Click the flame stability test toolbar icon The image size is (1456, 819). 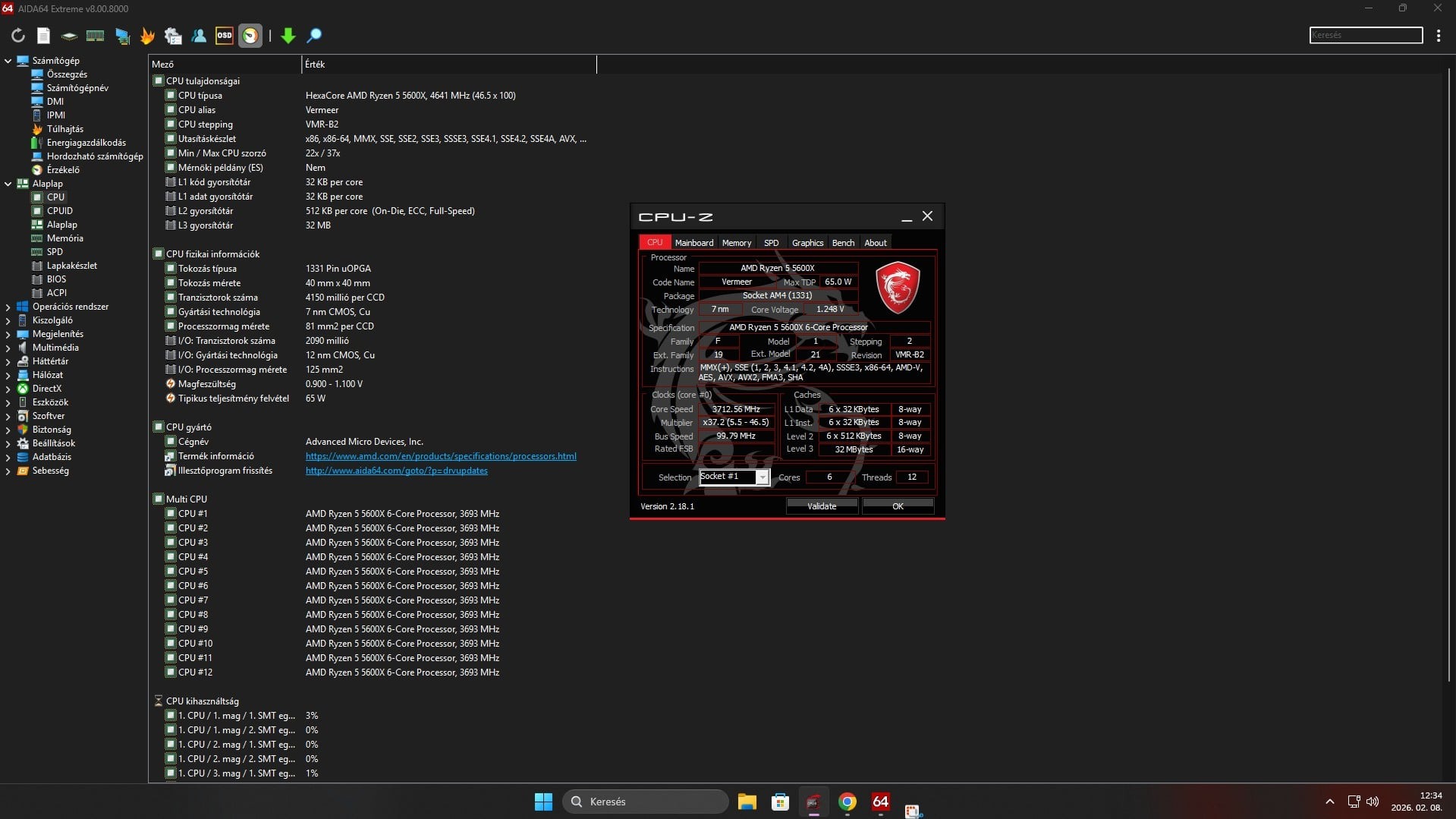coord(147,36)
